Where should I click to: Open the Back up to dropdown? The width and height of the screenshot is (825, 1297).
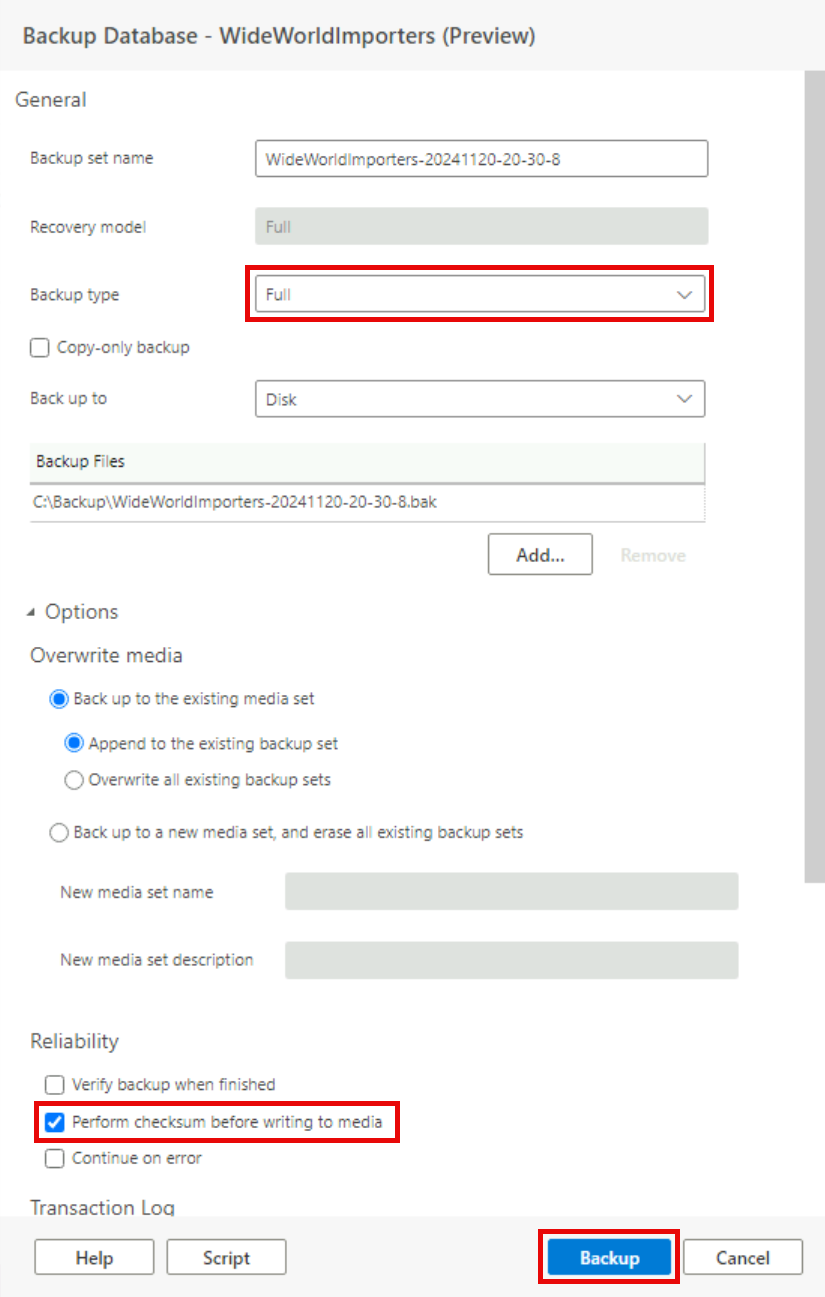[x=479, y=399]
